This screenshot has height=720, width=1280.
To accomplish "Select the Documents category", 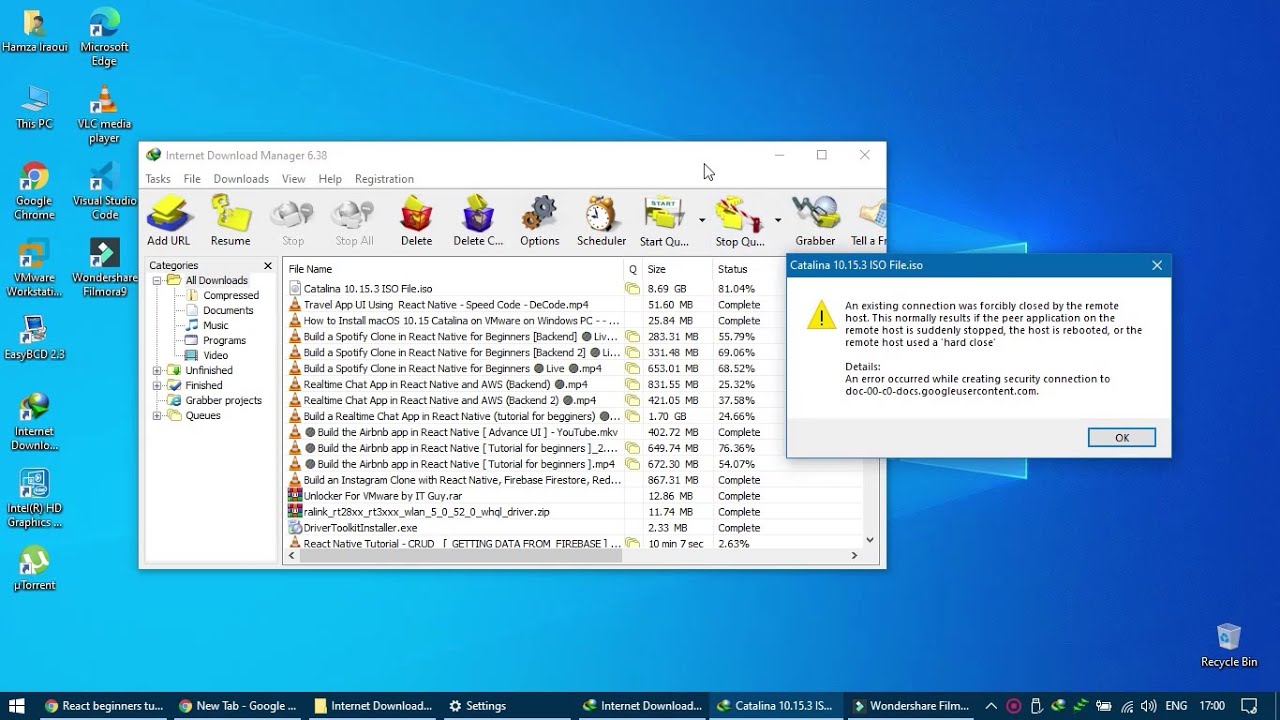I will click(228, 311).
